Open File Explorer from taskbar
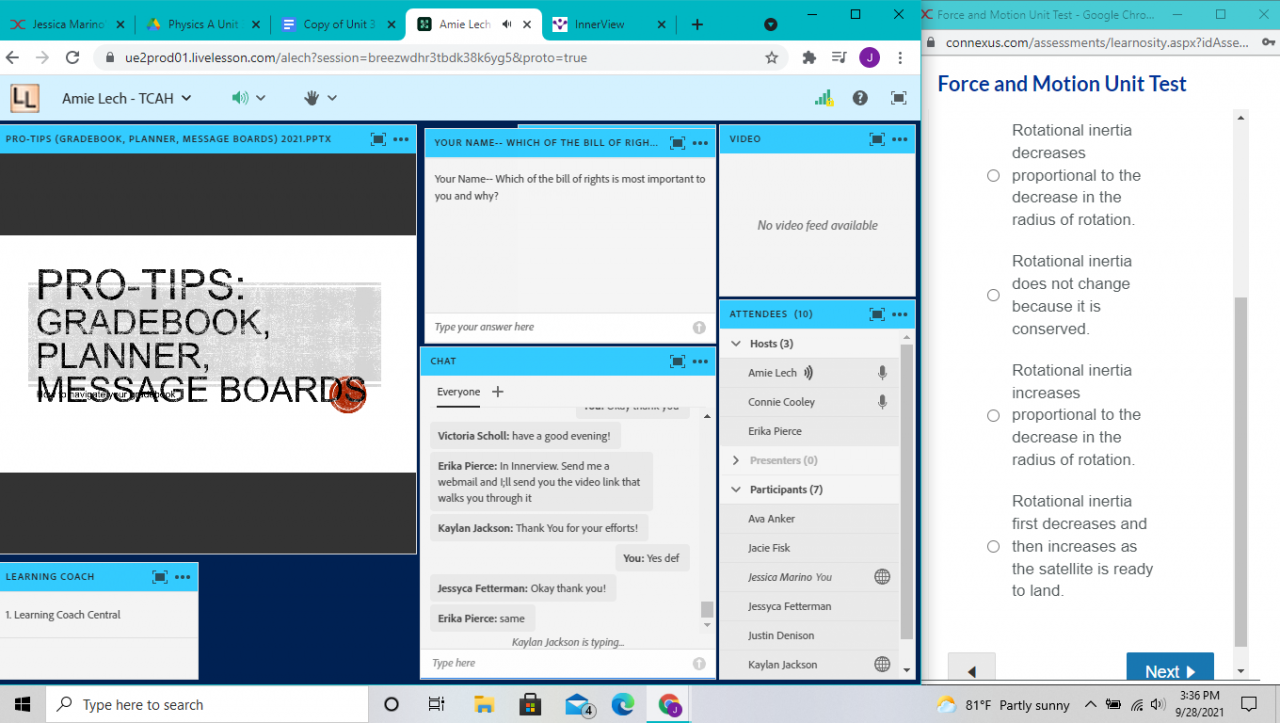 (484, 704)
